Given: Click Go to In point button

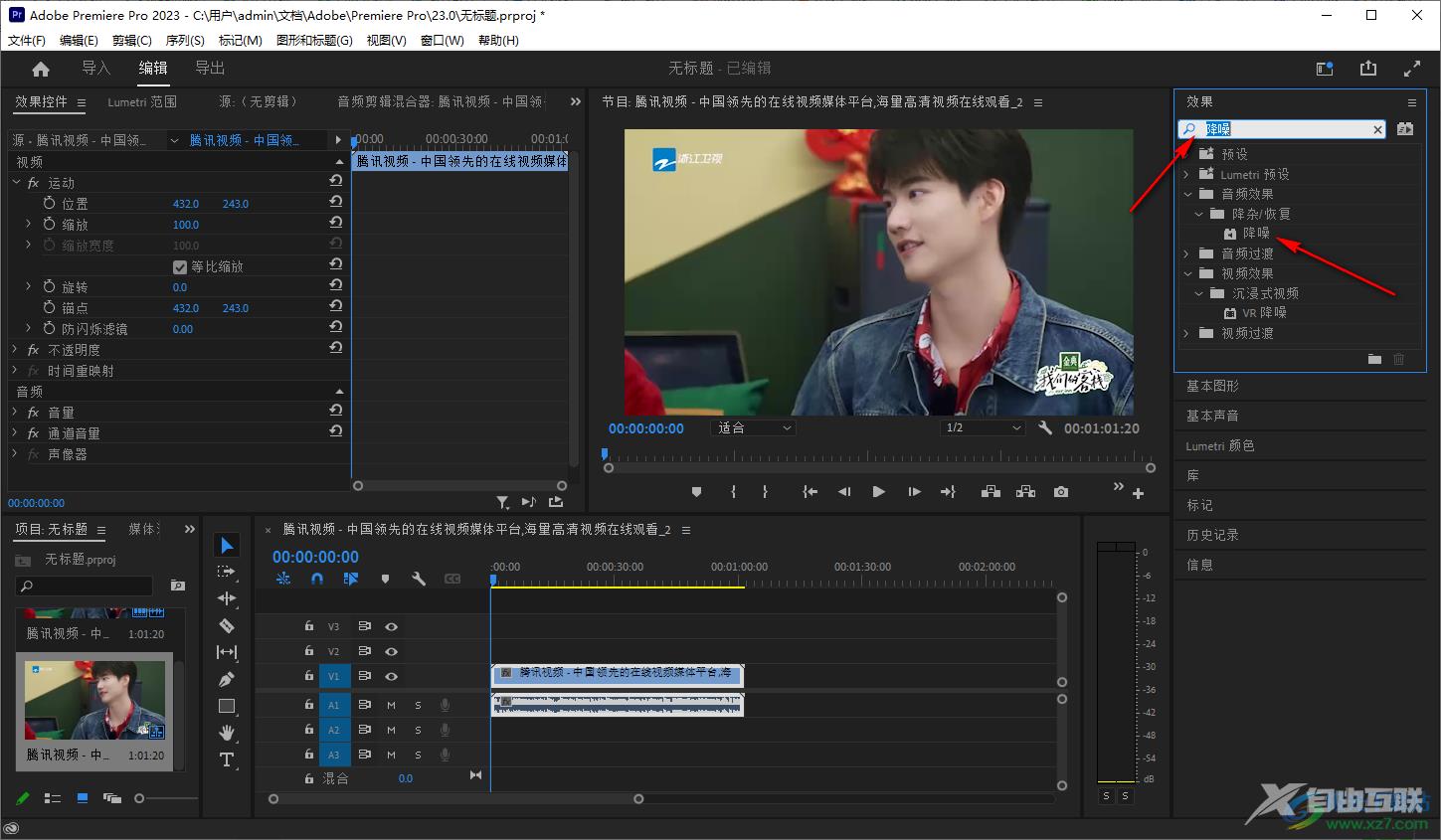Looking at the screenshot, I should (811, 492).
